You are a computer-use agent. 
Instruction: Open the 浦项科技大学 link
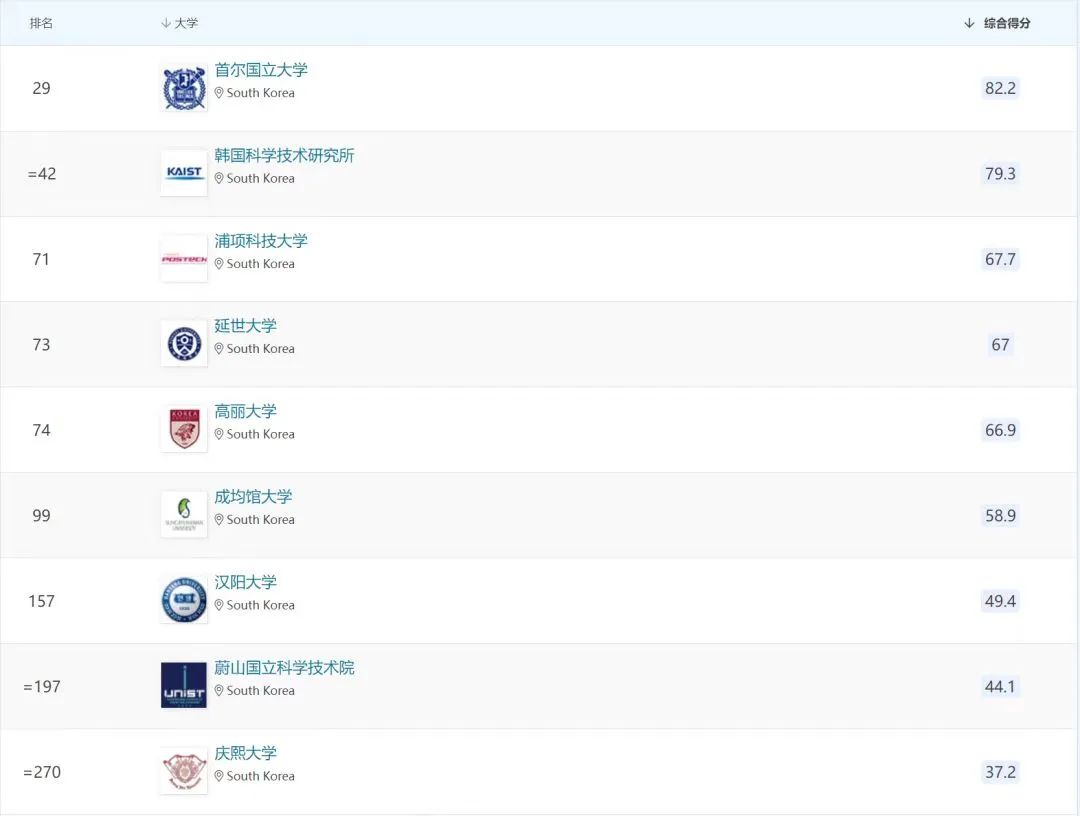261,241
